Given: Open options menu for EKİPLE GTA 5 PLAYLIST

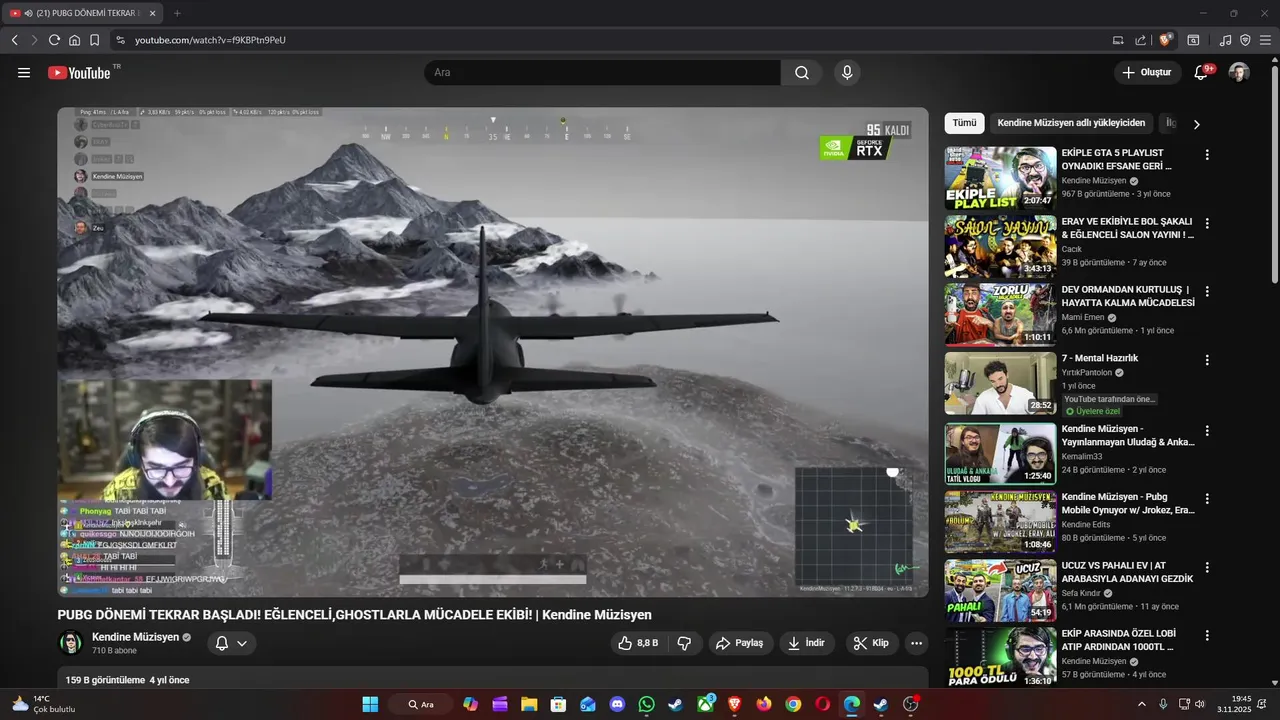Looking at the screenshot, I should (1207, 155).
